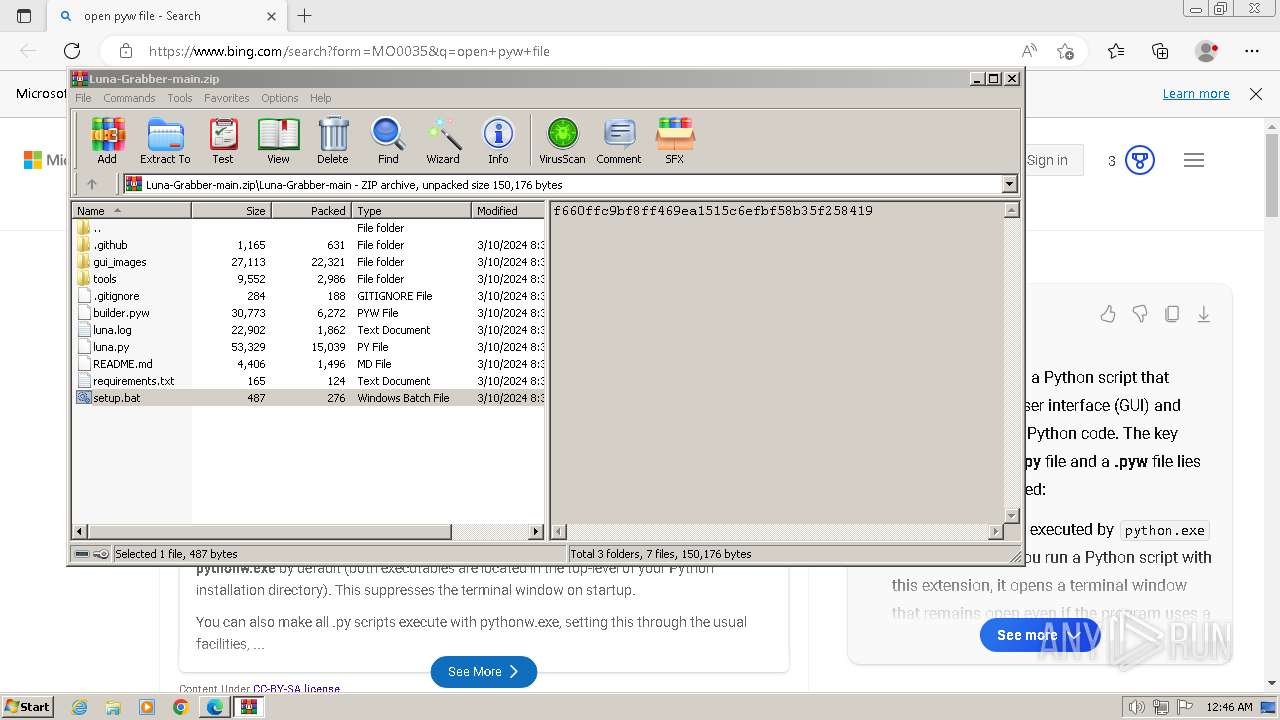Select the README.md file
Image resolution: width=1280 pixels, height=720 pixels.
(309, 364)
